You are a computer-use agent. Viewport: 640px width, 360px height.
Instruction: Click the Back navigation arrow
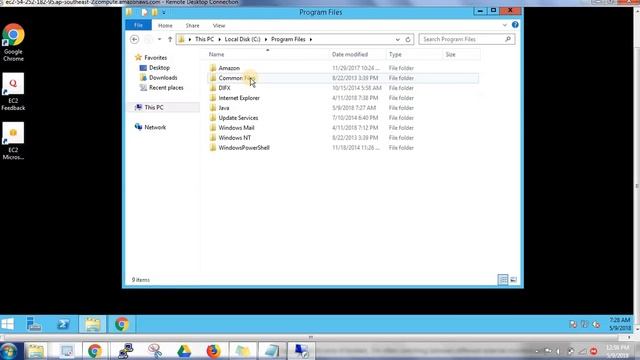point(134,39)
